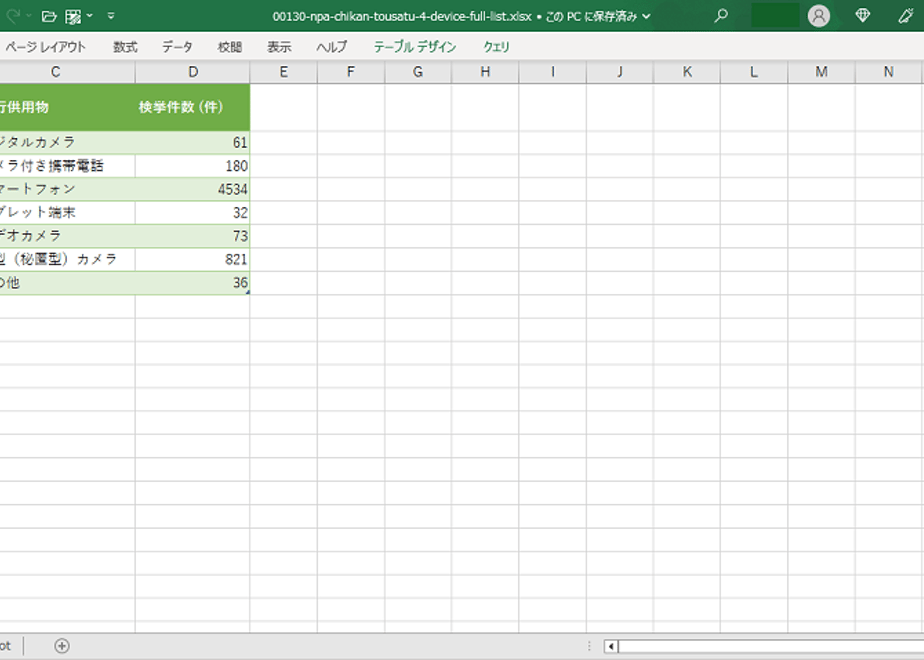Select the cell with value 32
This screenshot has width=924, height=660.
[193, 212]
